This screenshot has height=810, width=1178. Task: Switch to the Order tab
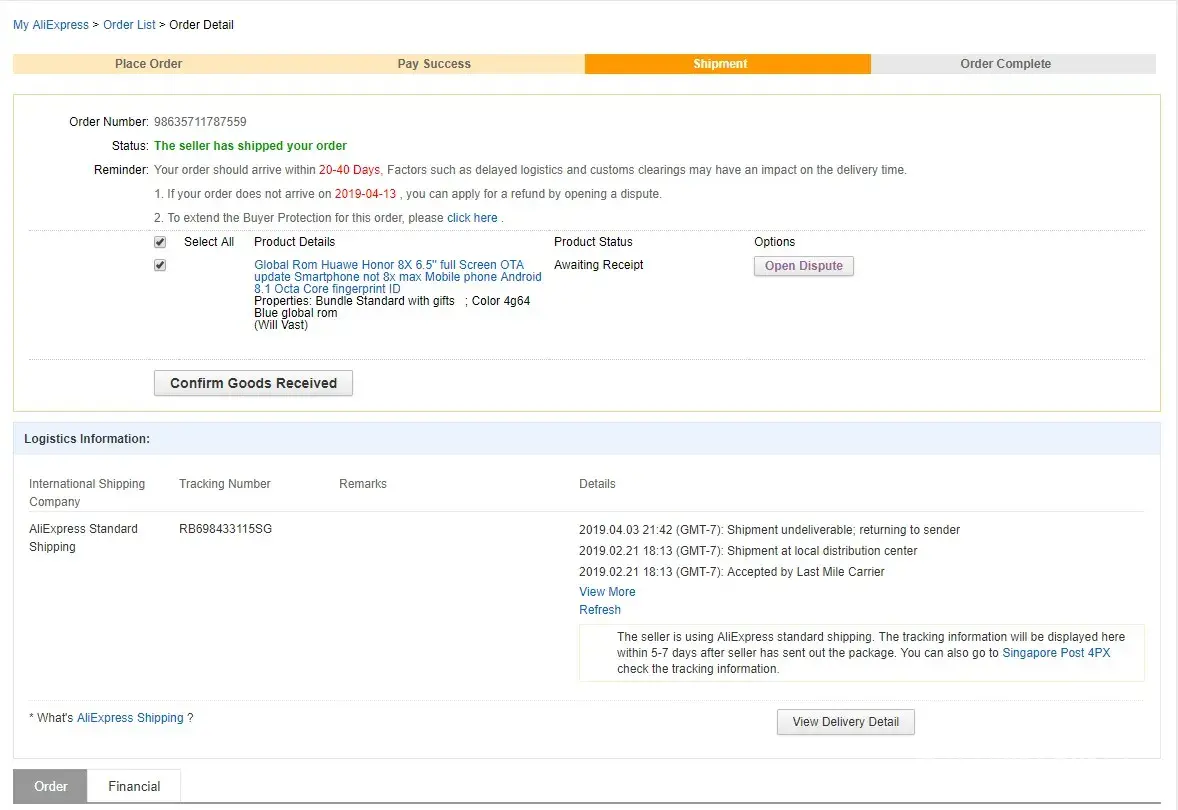tap(51, 786)
